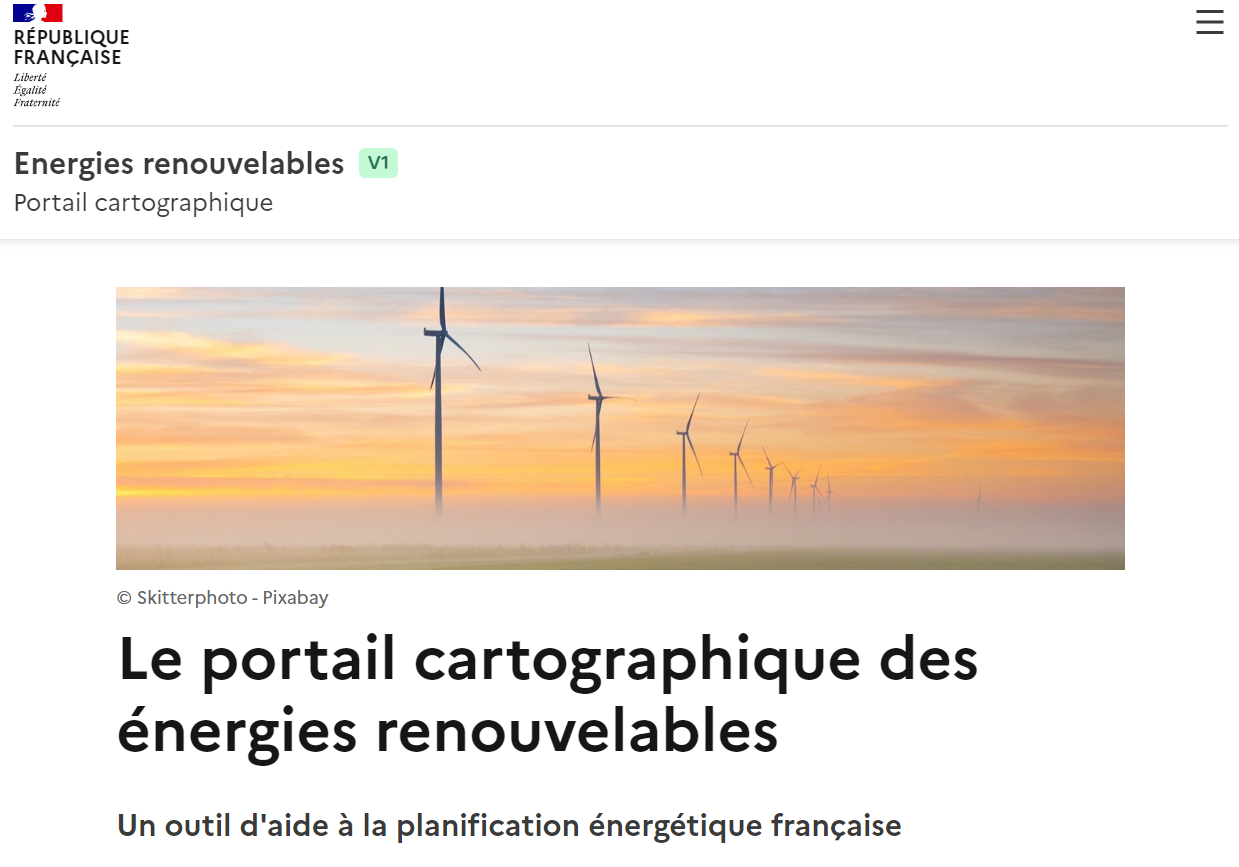This screenshot has width=1239, height=867.
Task: Click the third wind turbine in the row
Action: point(687,455)
